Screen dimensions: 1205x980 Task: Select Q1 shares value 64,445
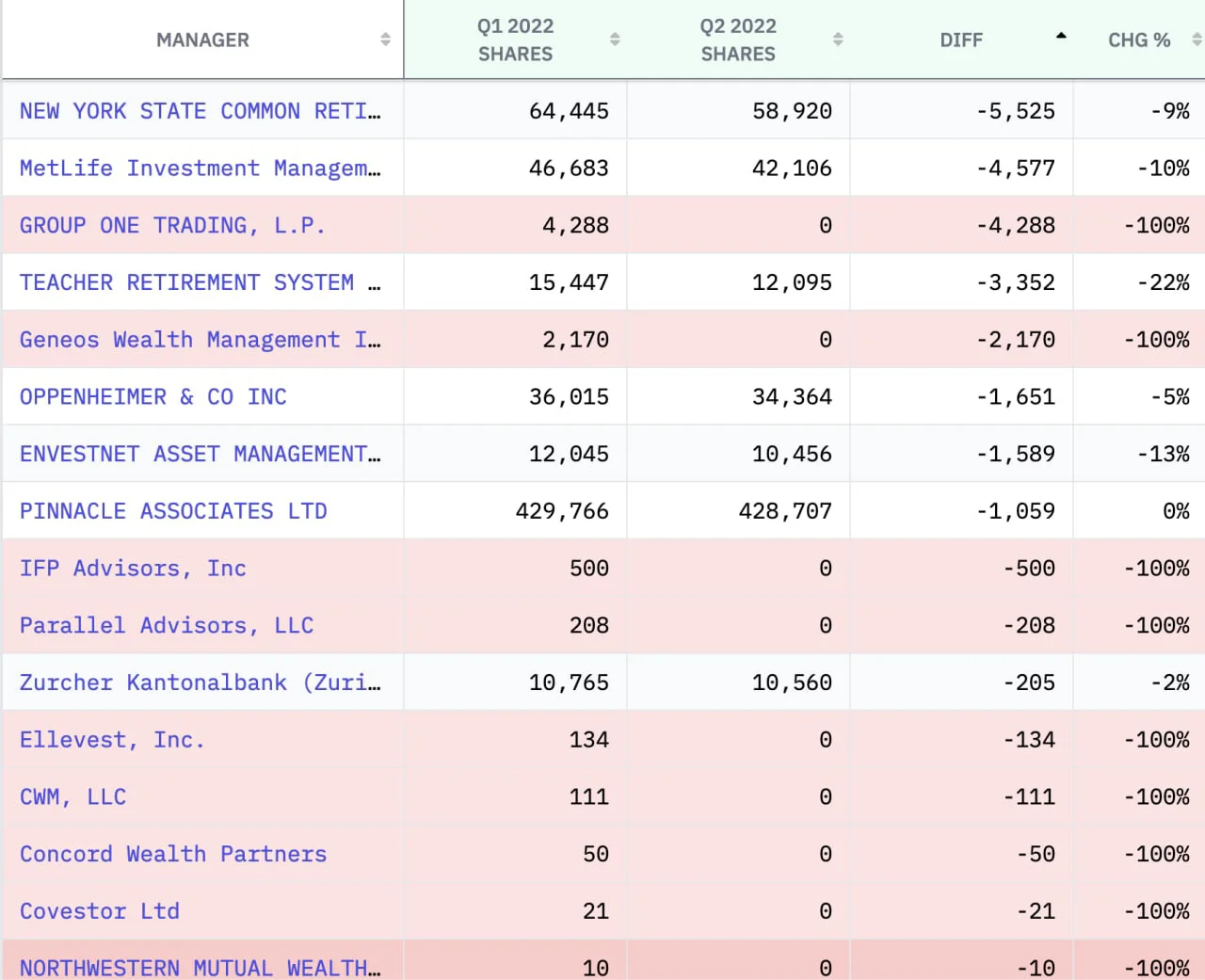point(569,111)
